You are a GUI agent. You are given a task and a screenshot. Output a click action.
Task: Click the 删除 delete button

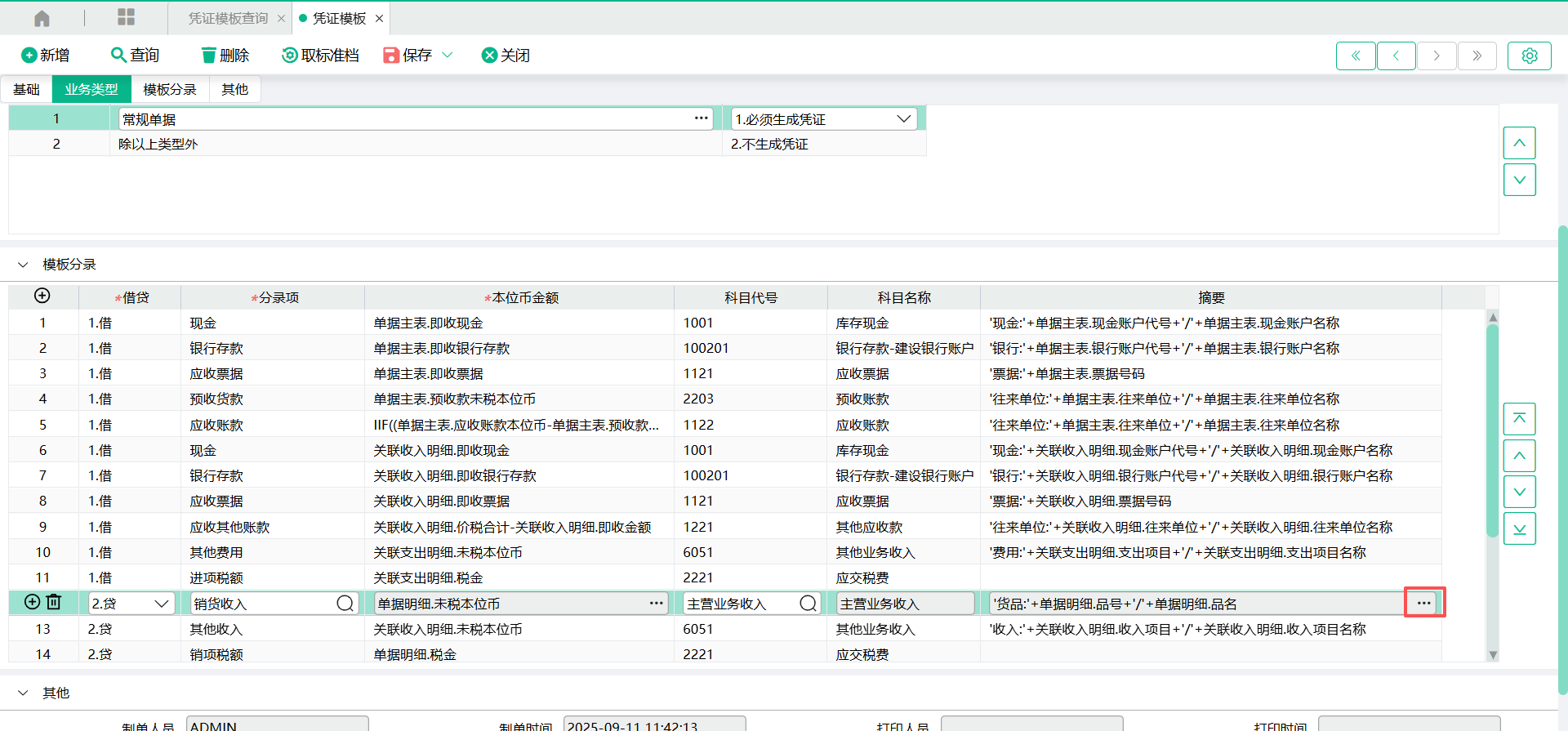[225, 55]
